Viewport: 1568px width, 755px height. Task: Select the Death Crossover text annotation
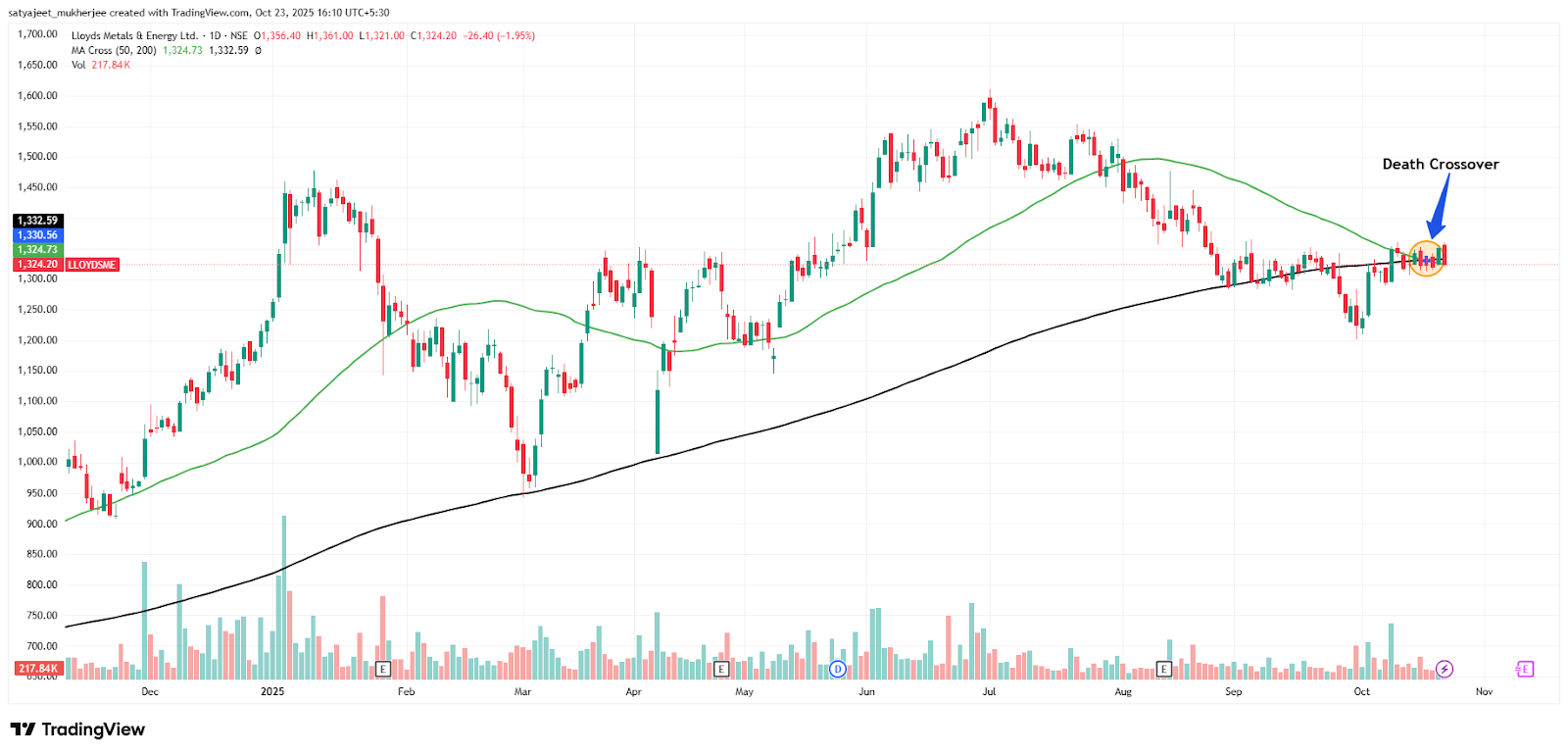point(1440,164)
